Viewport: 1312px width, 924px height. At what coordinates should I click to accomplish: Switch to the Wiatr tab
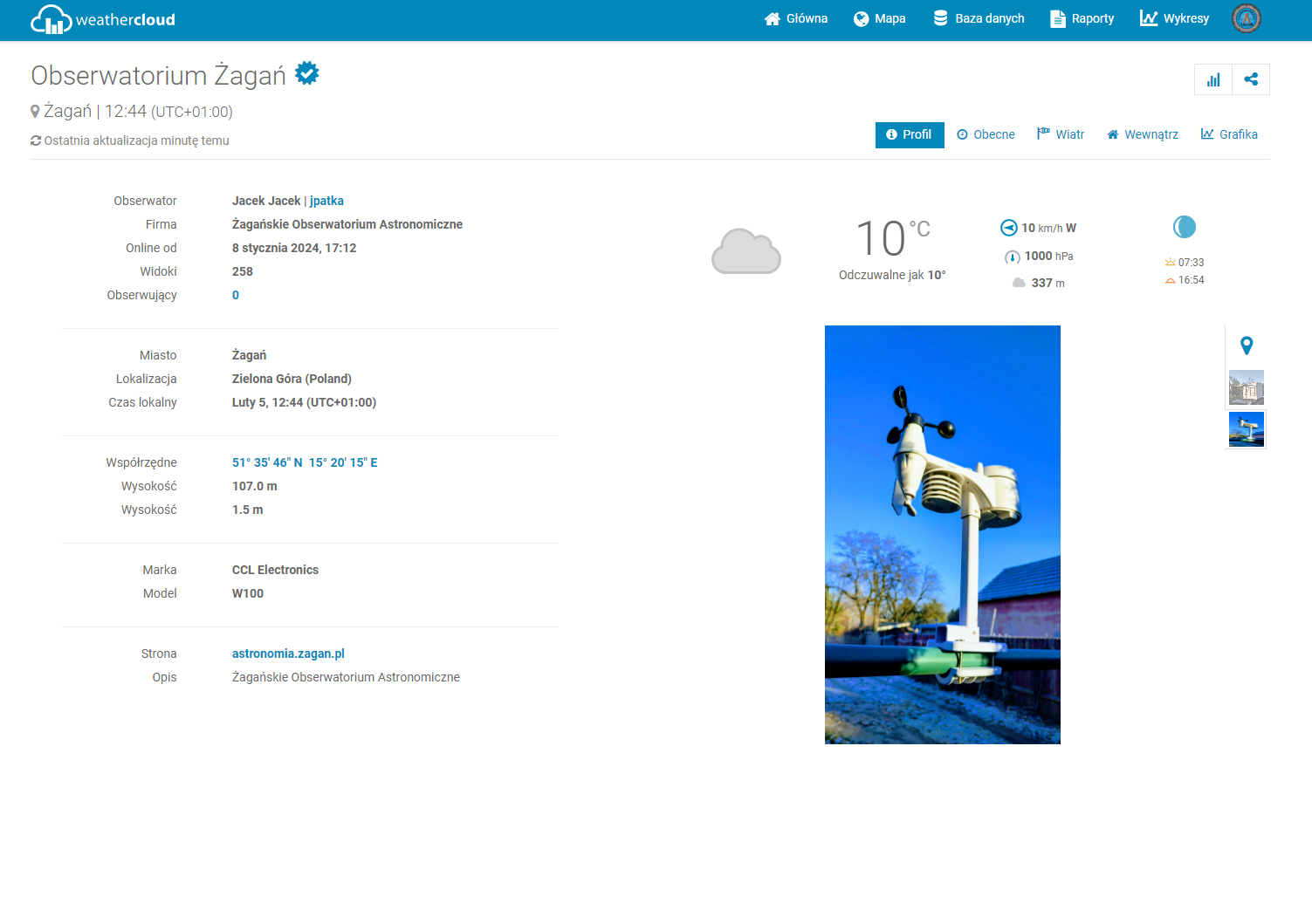coord(1061,134)
